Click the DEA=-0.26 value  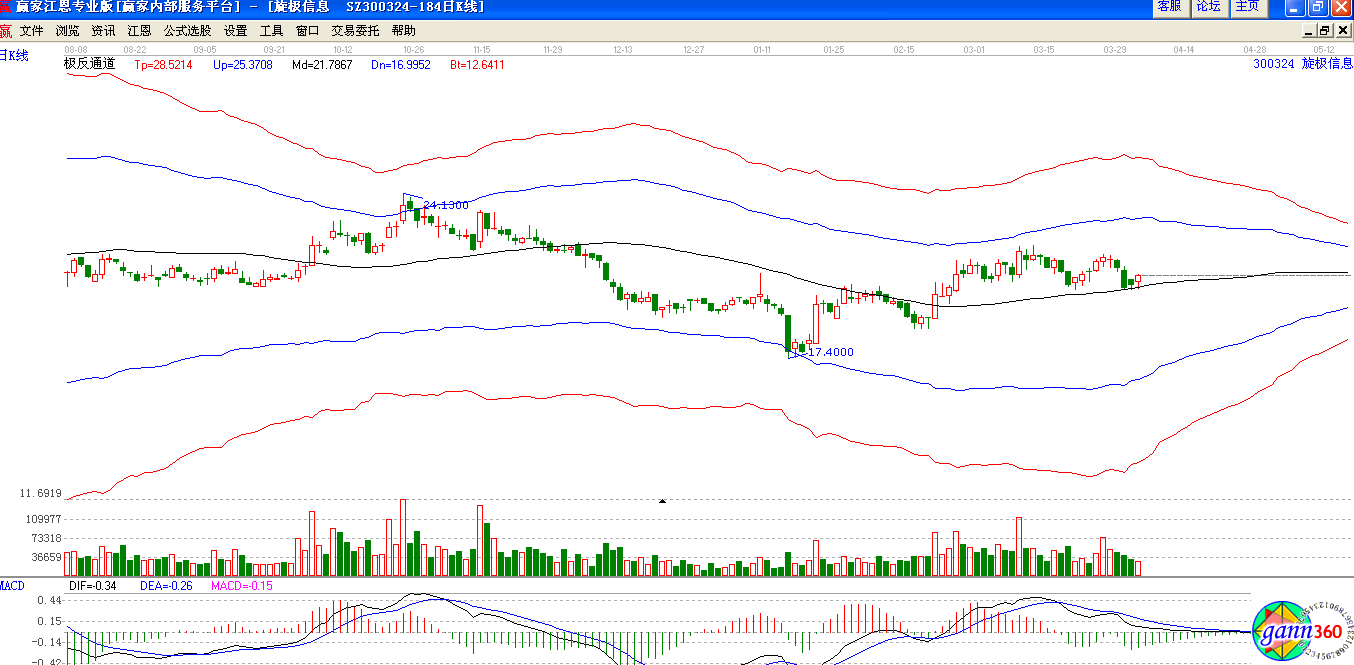tap(165, 586)
